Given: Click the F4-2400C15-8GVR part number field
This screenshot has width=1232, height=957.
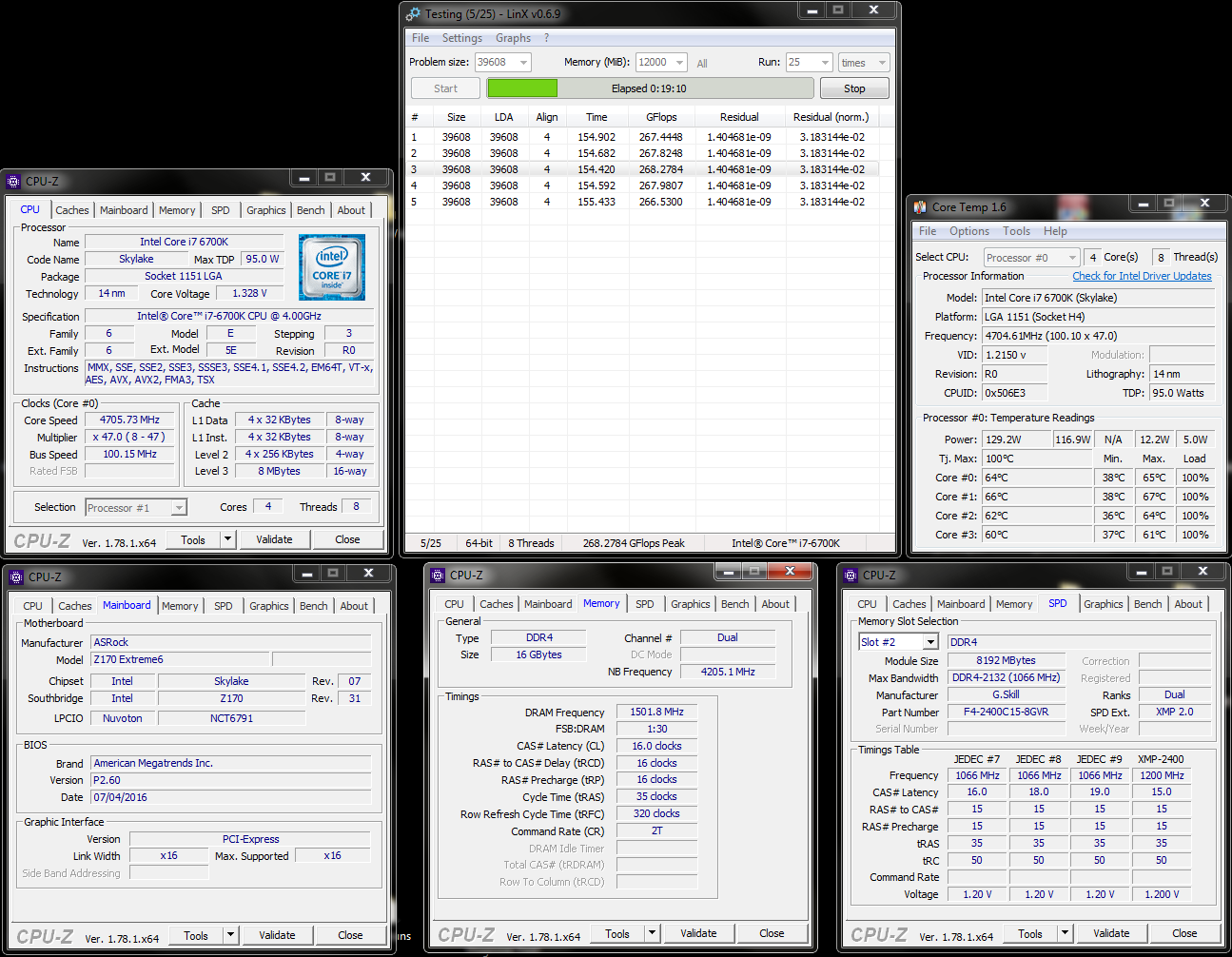Looking at the screenshot, I should click(1007, 712).
